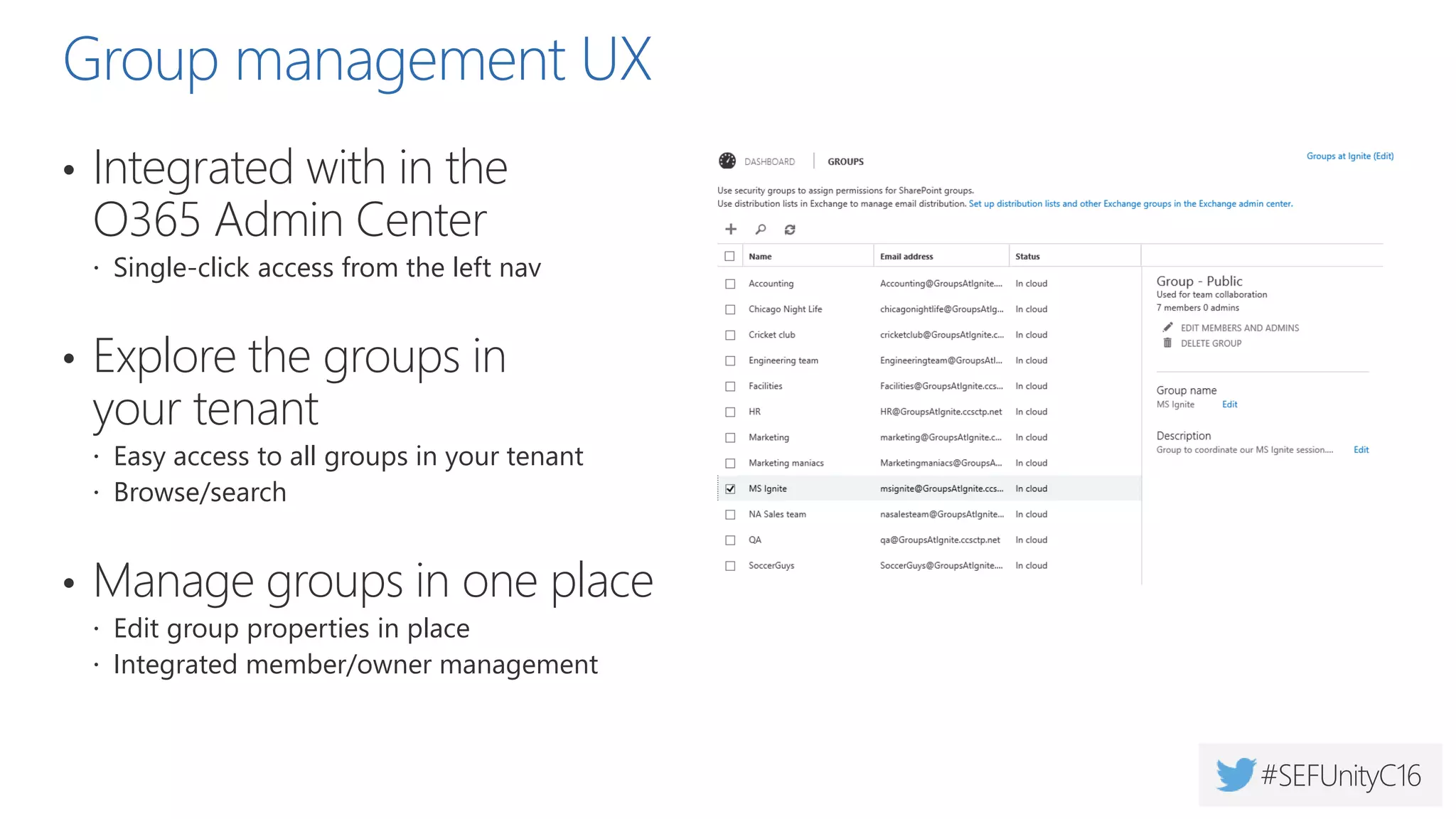Check the QA group checkbox
The height and width of the screenshot is (819, 1456).
(x=730, y=540)
